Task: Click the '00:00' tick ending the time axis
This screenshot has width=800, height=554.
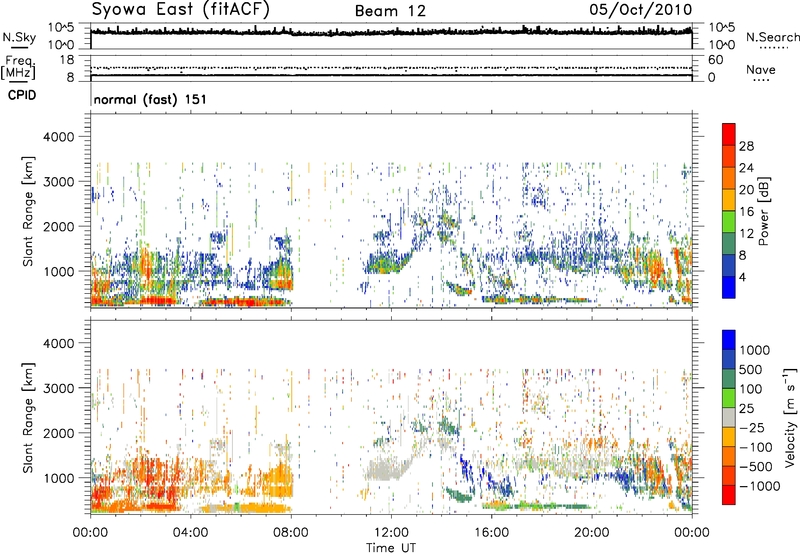Action: (x=692, y=533)
